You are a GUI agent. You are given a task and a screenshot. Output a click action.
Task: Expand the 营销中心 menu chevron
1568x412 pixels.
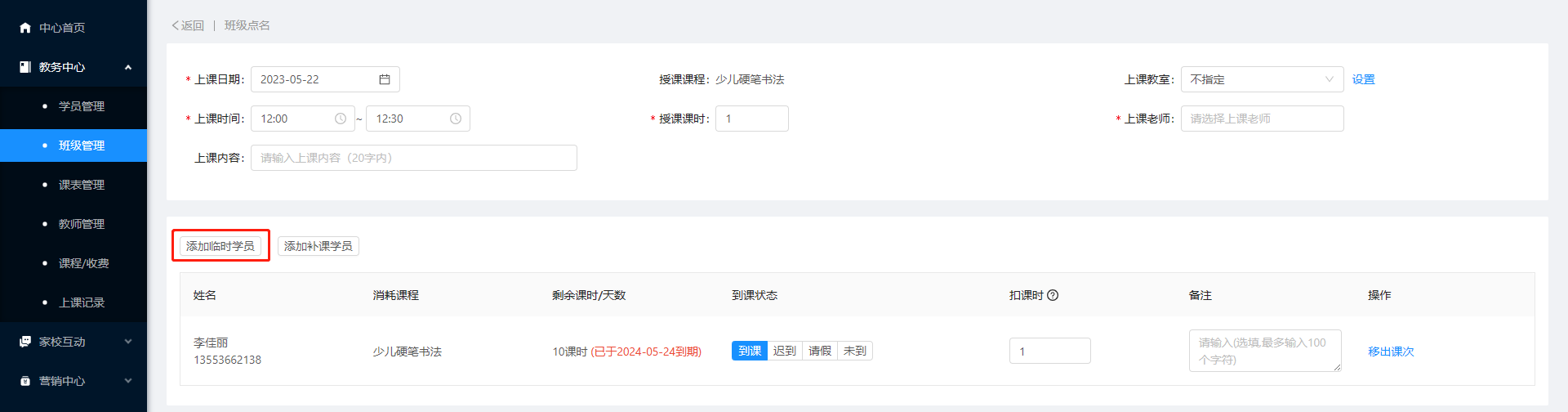click(x=128, y=381)
